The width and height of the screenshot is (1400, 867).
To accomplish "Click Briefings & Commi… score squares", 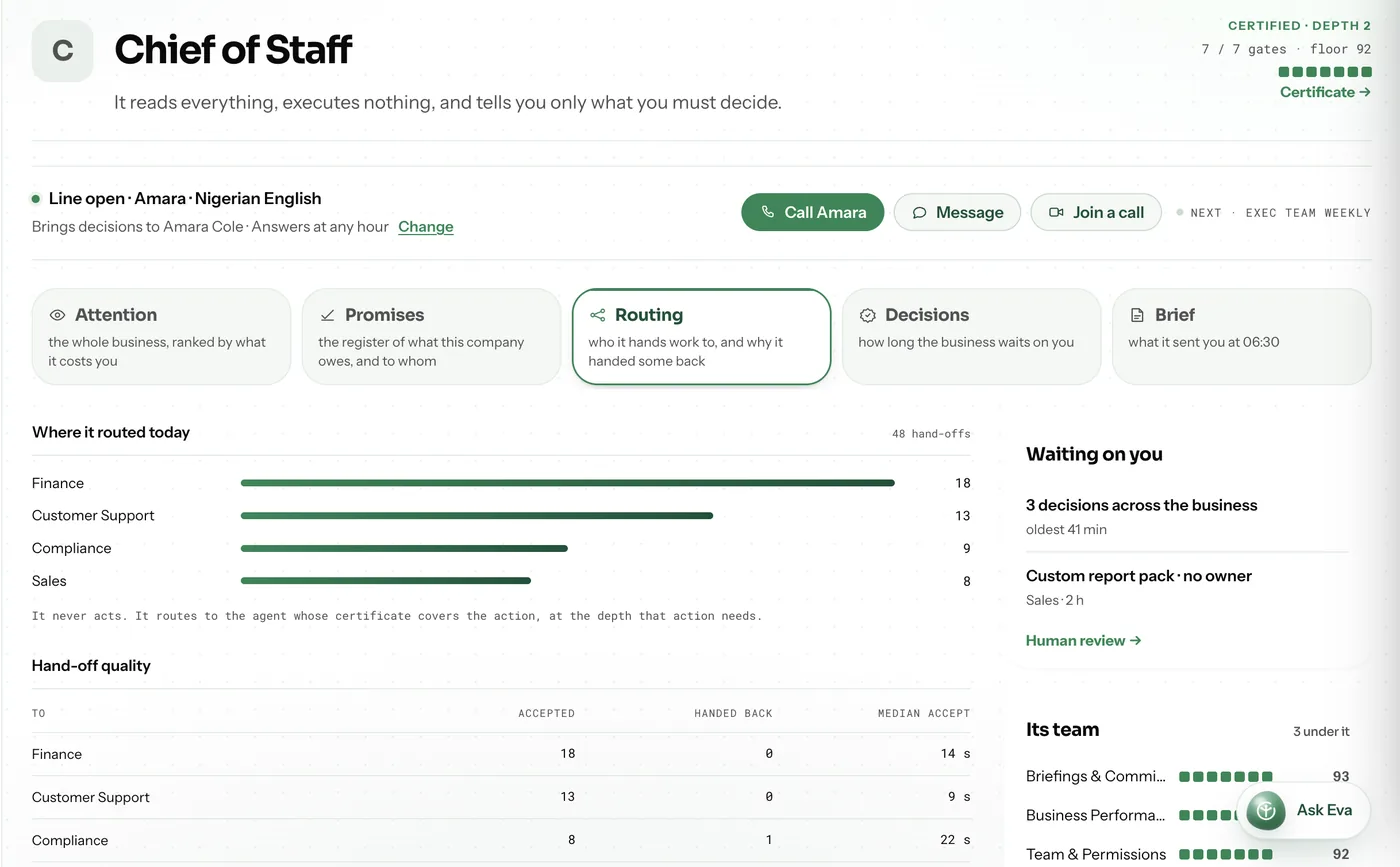I will pos(1226,776).
